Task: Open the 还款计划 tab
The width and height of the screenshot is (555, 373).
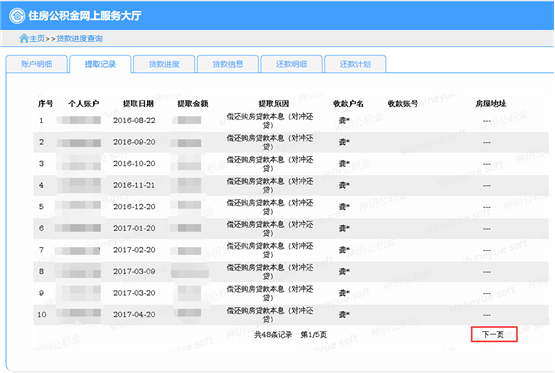Action: pos(355,64)
